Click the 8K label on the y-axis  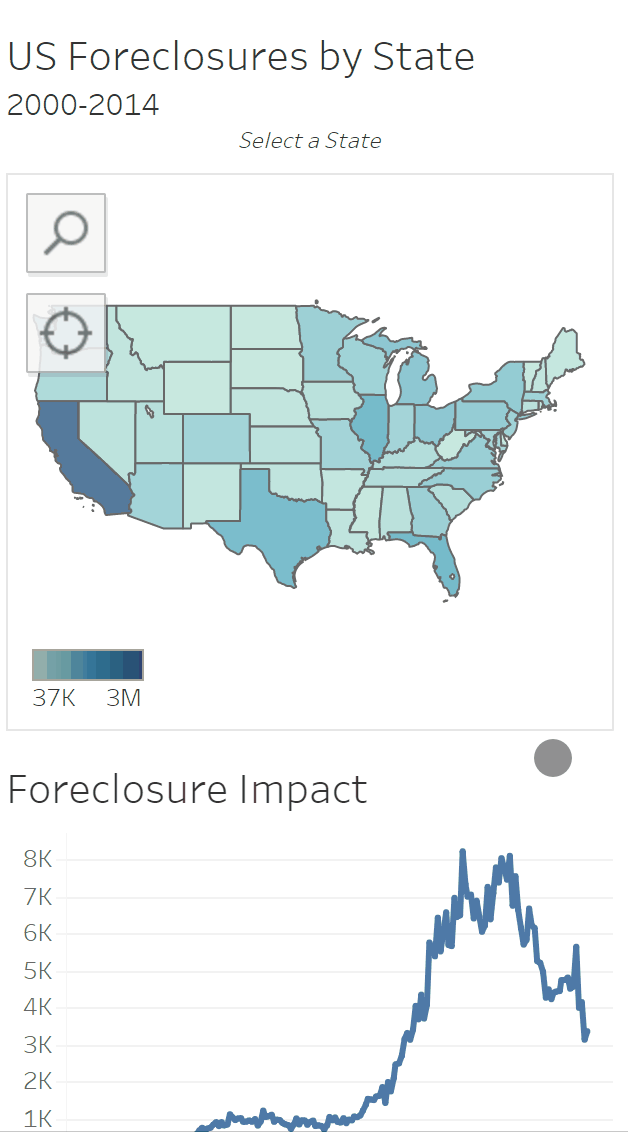point(38,859)
